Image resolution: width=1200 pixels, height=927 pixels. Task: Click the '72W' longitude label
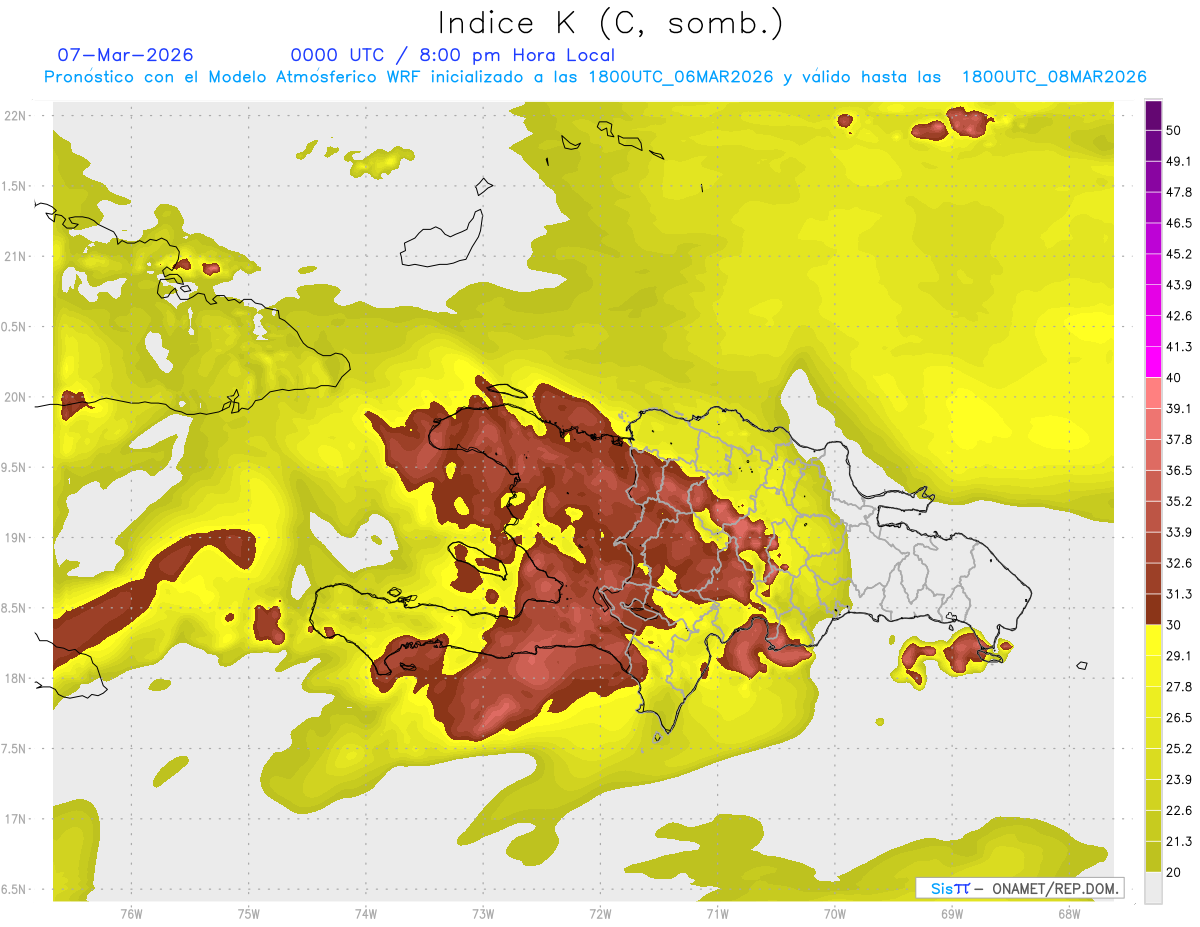coord(600,913)
